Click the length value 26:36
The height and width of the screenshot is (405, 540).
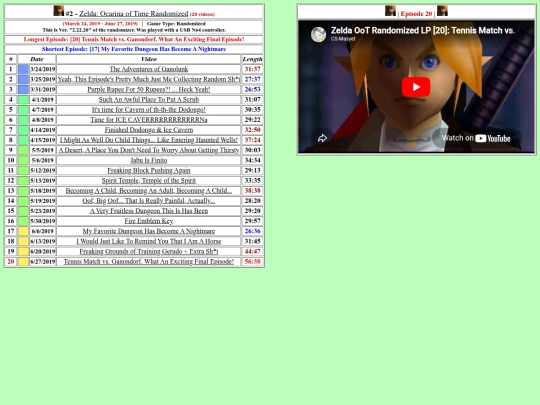click(252, 231)
